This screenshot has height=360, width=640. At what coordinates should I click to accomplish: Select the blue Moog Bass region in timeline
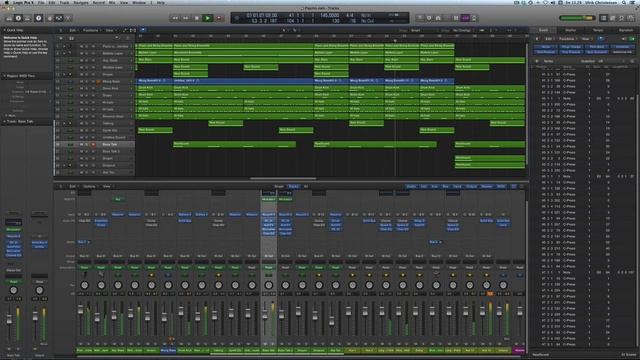coord(154,81)
